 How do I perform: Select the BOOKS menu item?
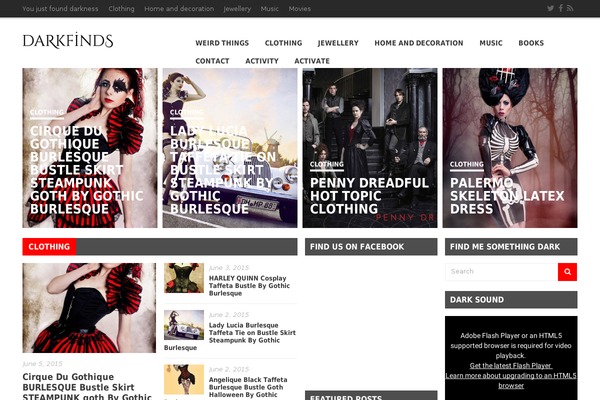[x=531, y=43]
